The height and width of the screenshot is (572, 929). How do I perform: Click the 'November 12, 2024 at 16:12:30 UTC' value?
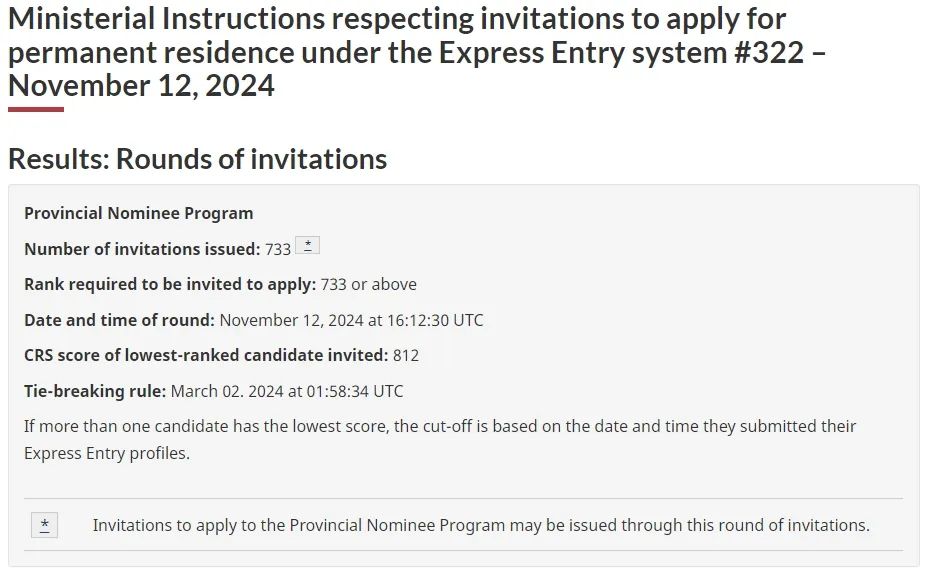[x=351, y=321]
